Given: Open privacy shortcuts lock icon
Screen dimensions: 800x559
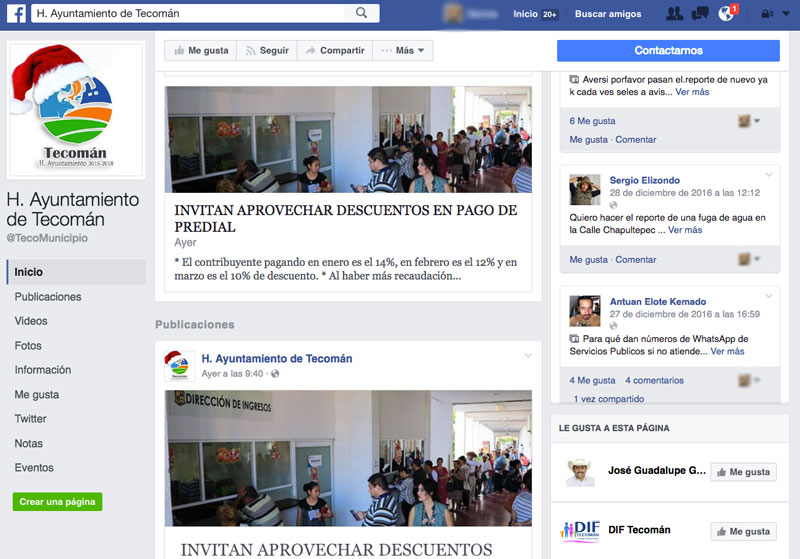Looking at the screenshot, I should [767, 14].
